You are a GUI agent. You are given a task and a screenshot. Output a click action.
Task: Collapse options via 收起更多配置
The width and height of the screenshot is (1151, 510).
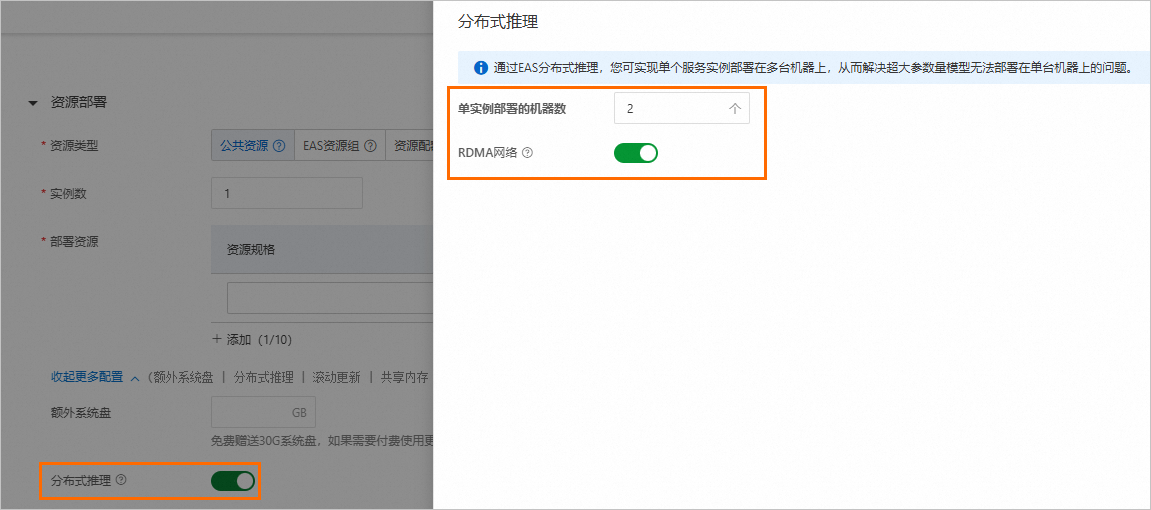pos(95,377)
